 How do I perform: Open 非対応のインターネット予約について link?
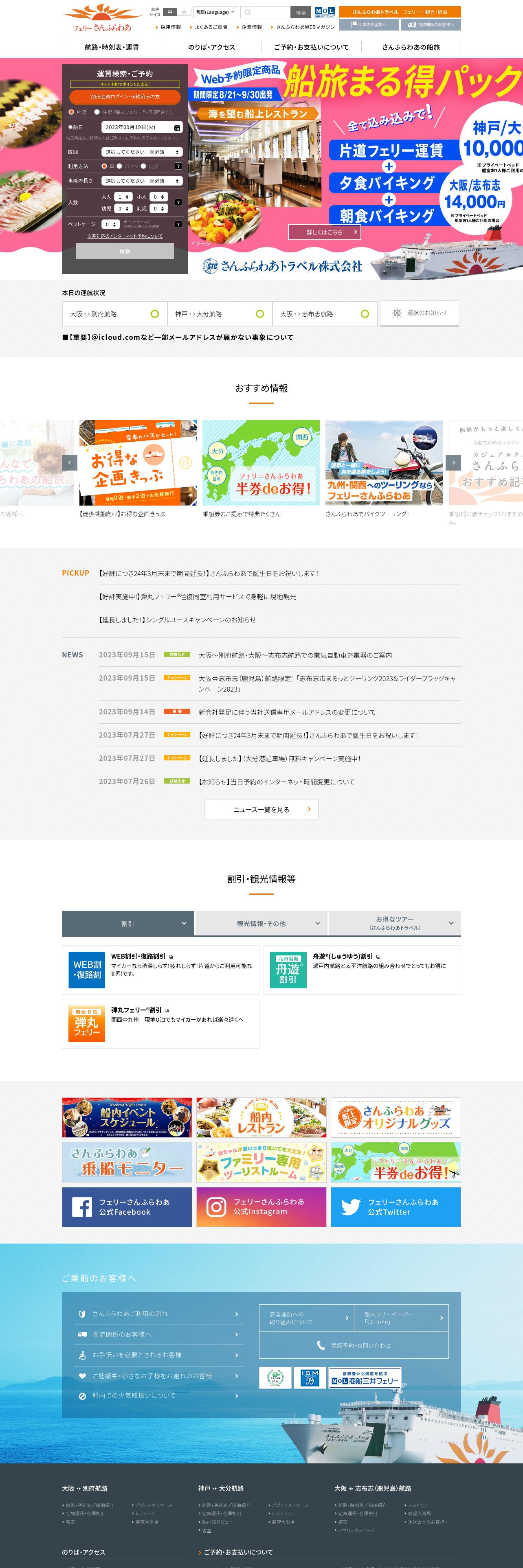(125, 236)
